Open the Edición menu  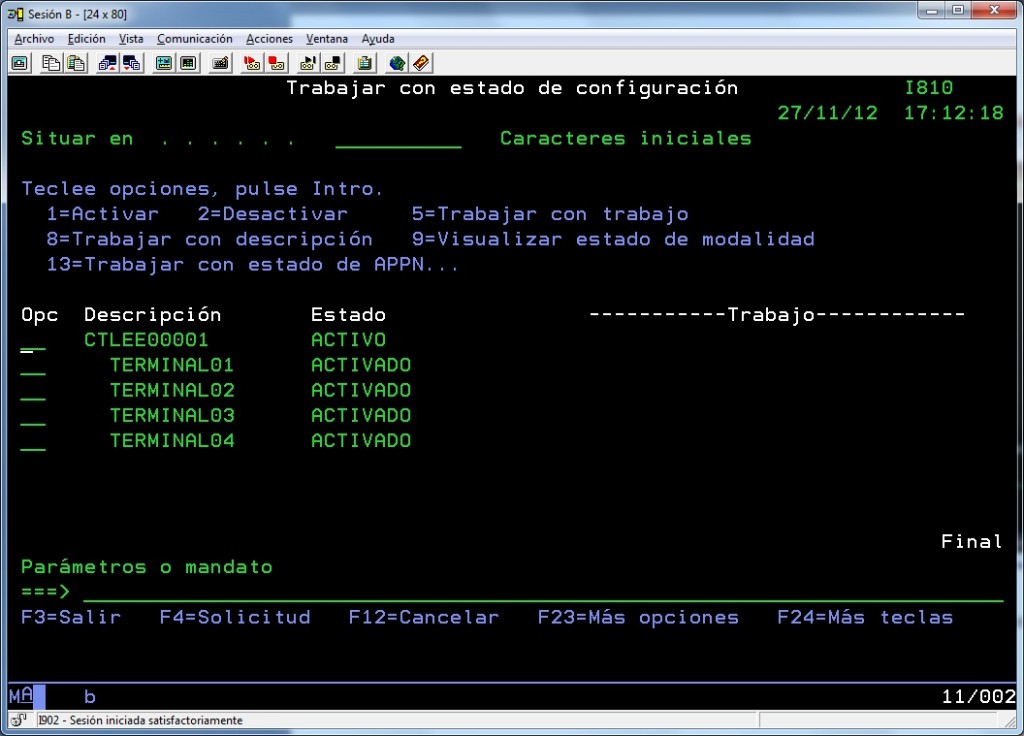(86, 39)
